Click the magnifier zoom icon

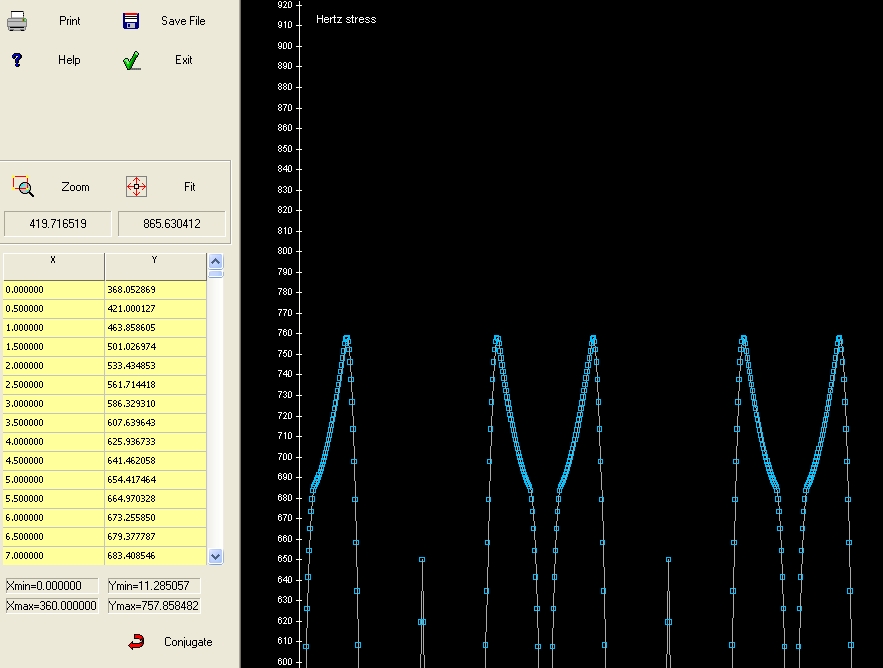click(23, 186)
